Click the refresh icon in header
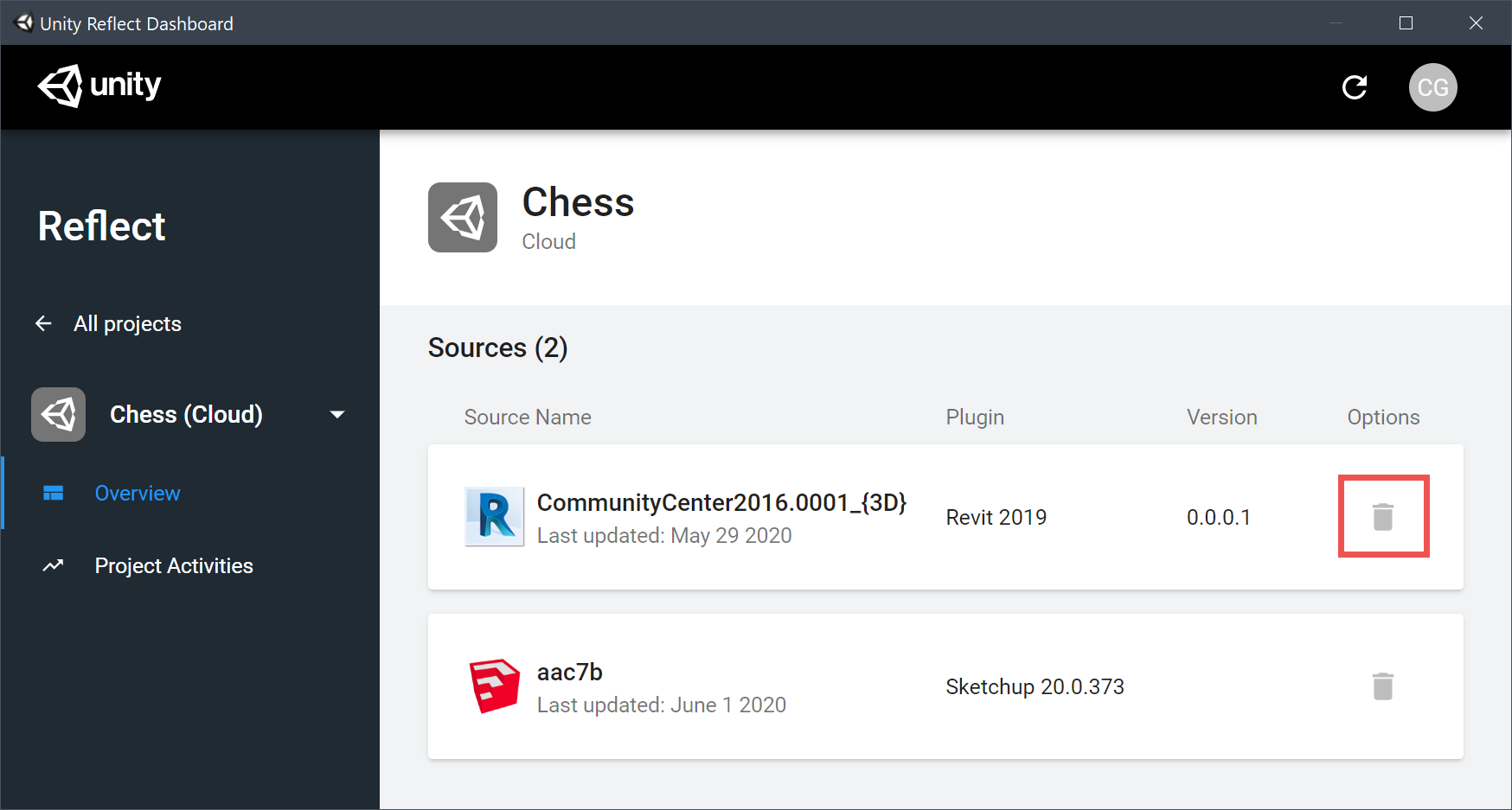 pyautogui.click(x=1355, y=87)
